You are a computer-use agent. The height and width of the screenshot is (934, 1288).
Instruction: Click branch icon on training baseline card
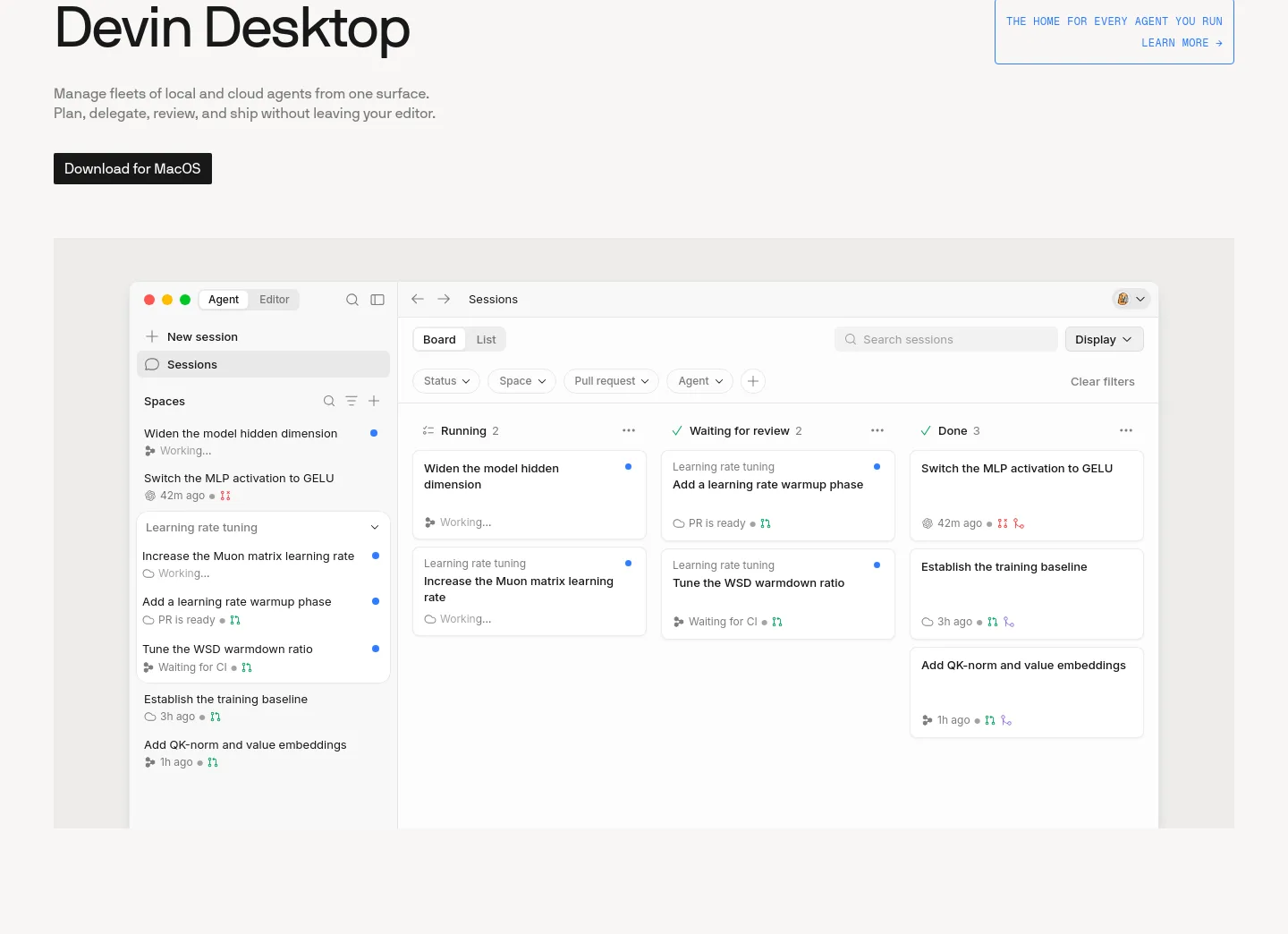click(1009, 622)
